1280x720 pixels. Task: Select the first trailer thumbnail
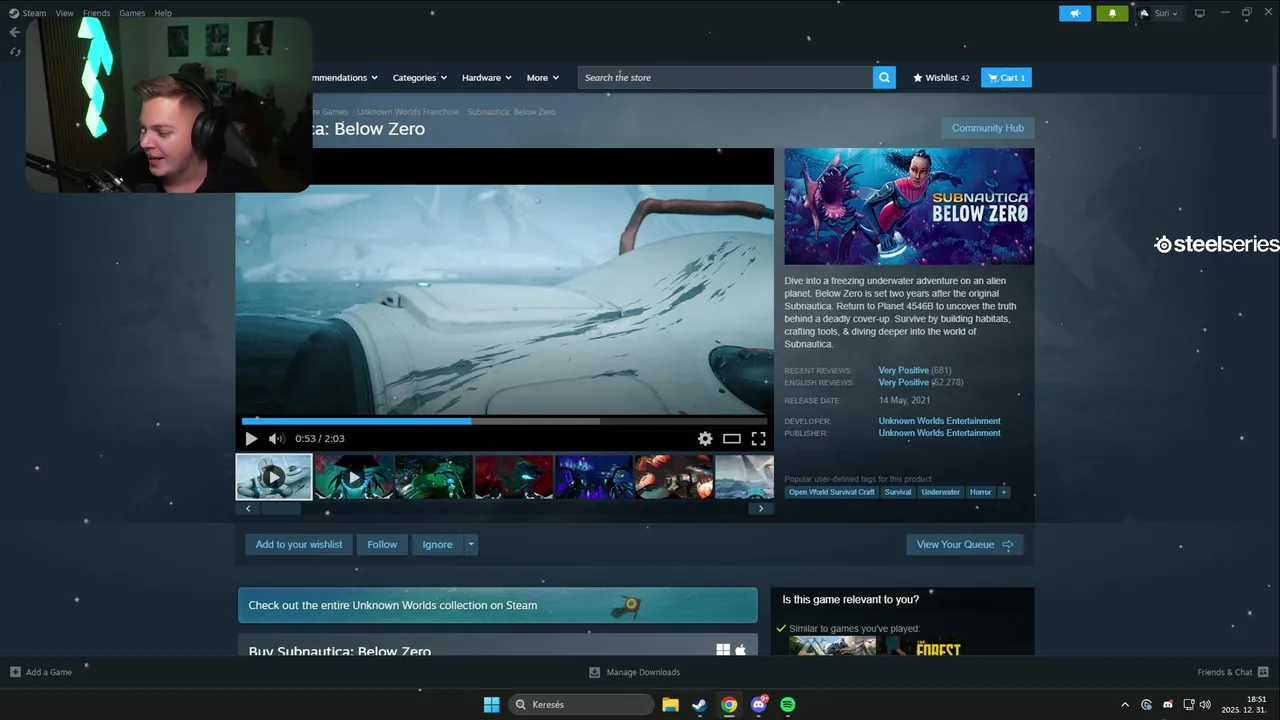click(x=274, y=477)
